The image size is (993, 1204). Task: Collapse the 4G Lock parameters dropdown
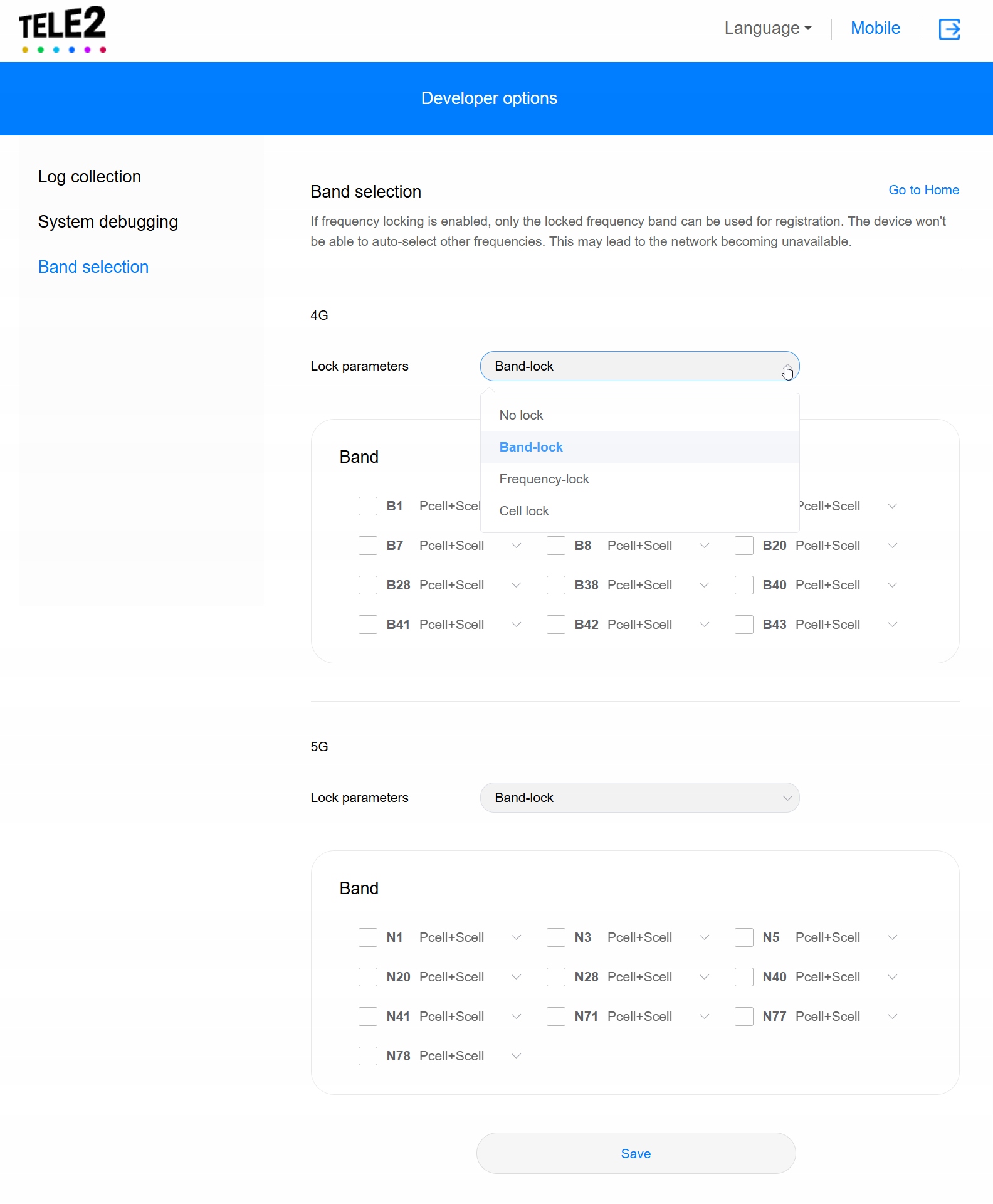[639, 366]
